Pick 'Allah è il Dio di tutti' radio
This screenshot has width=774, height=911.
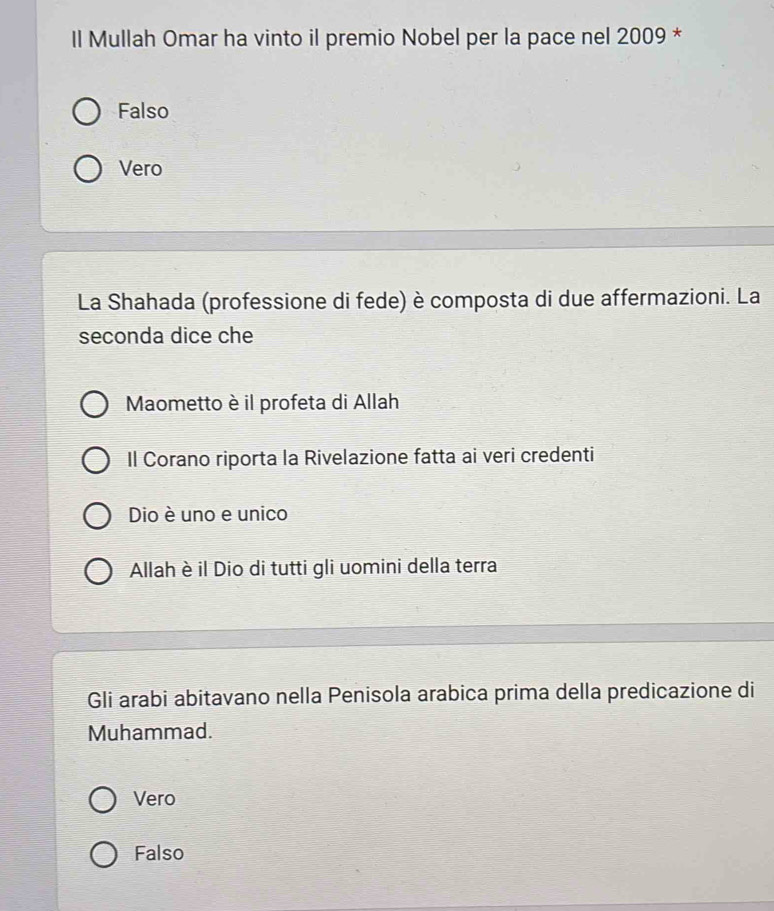(x=98, y=571)
